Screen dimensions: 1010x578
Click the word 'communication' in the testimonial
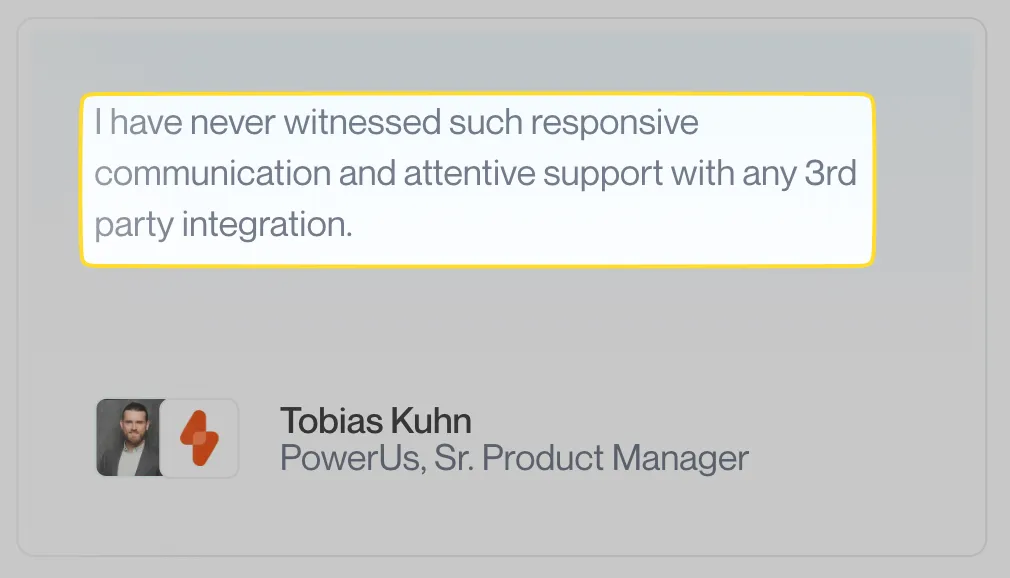[x=212, y=173]
